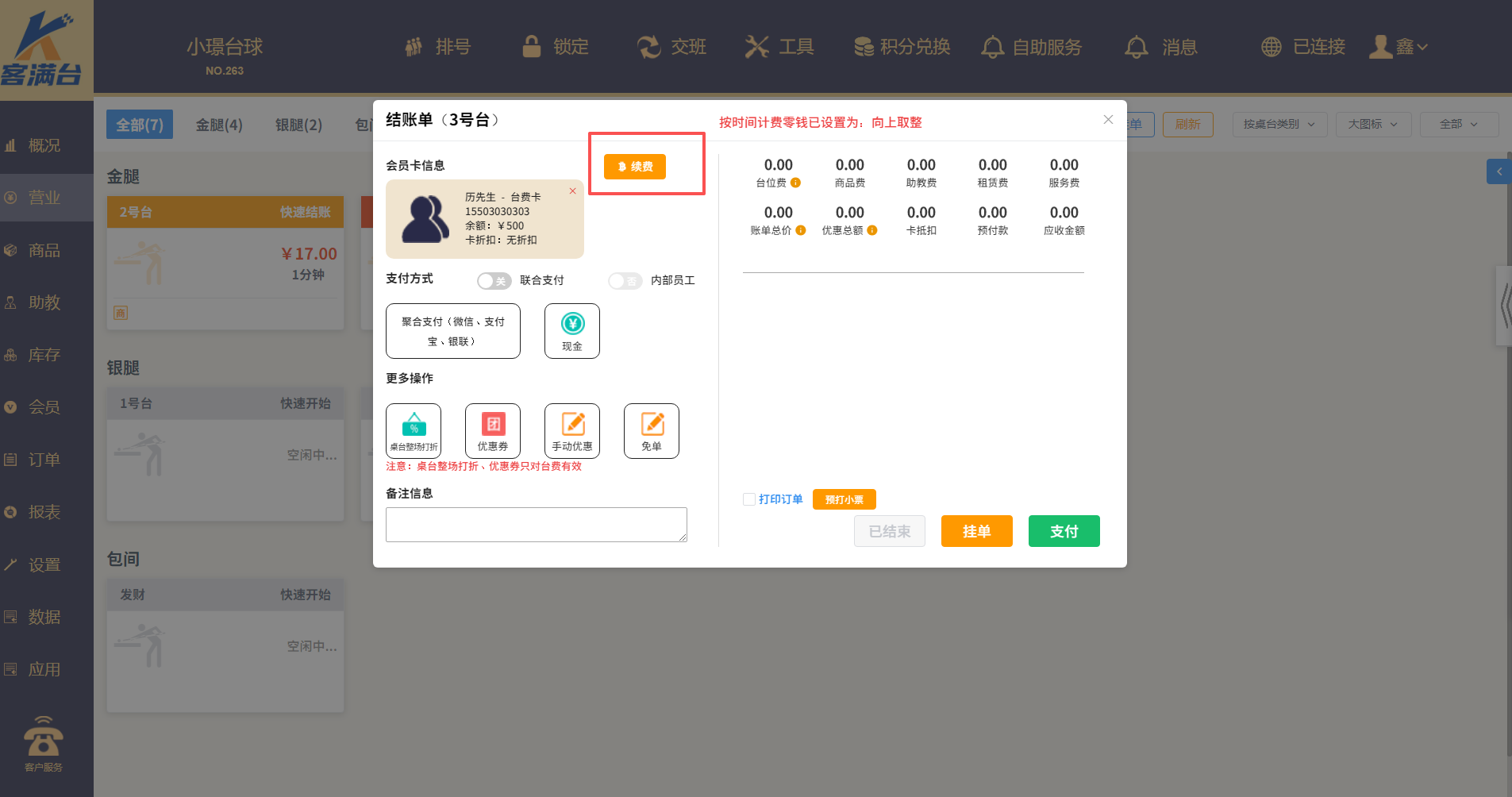
Task: Click the orange 续费 renew button
Action: [x=634, y=167]
